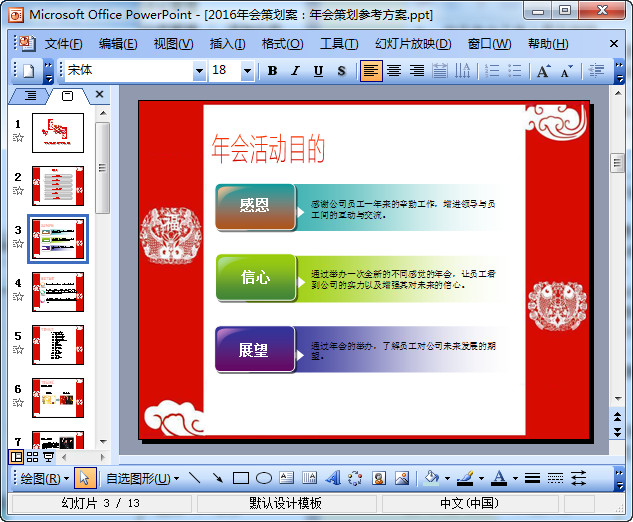Viewport: 633px width, 522px height.
Task: Open the 格式(O) menu
Action: tap(282, 44)
